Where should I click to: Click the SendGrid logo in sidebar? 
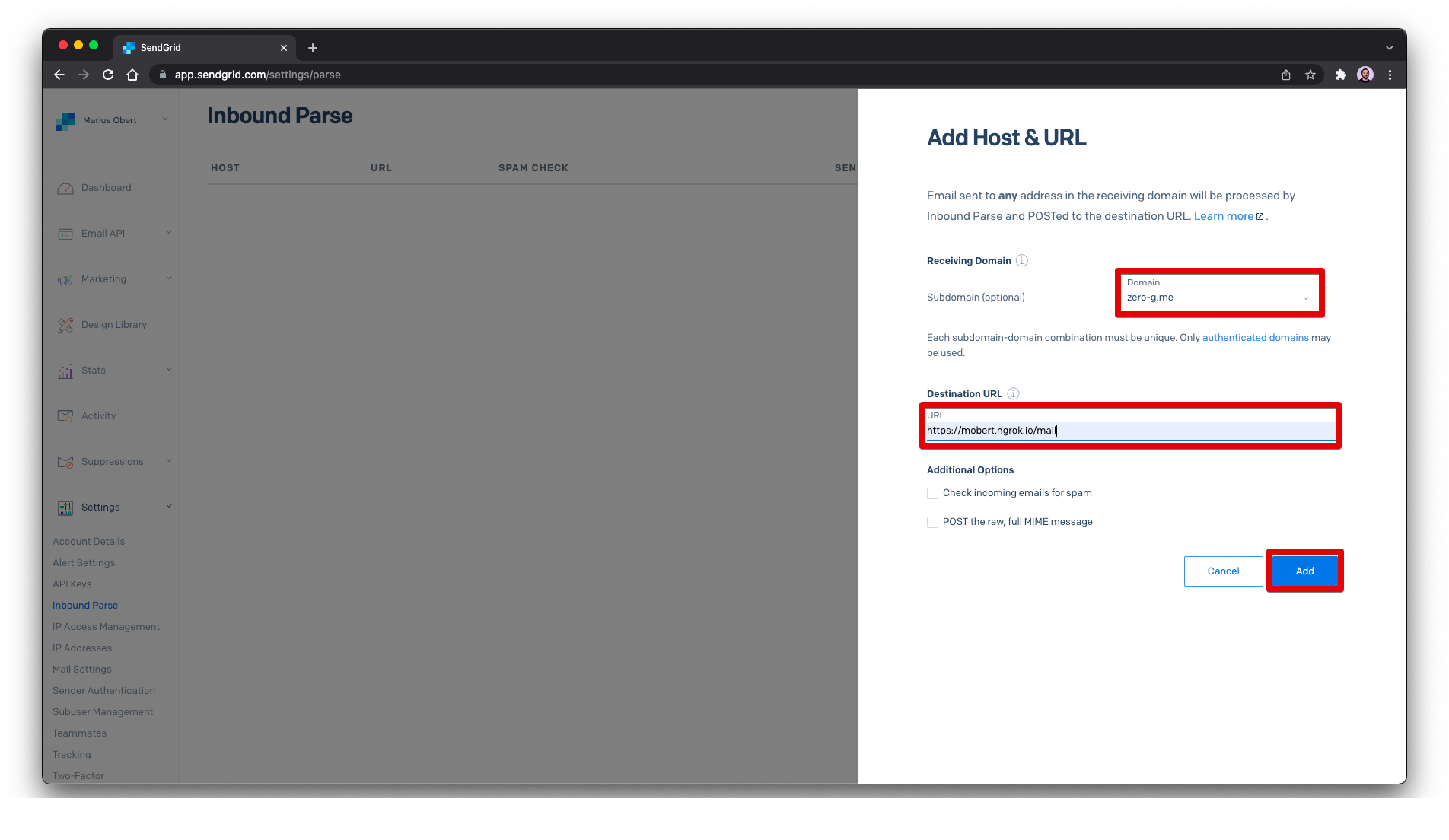65,121
